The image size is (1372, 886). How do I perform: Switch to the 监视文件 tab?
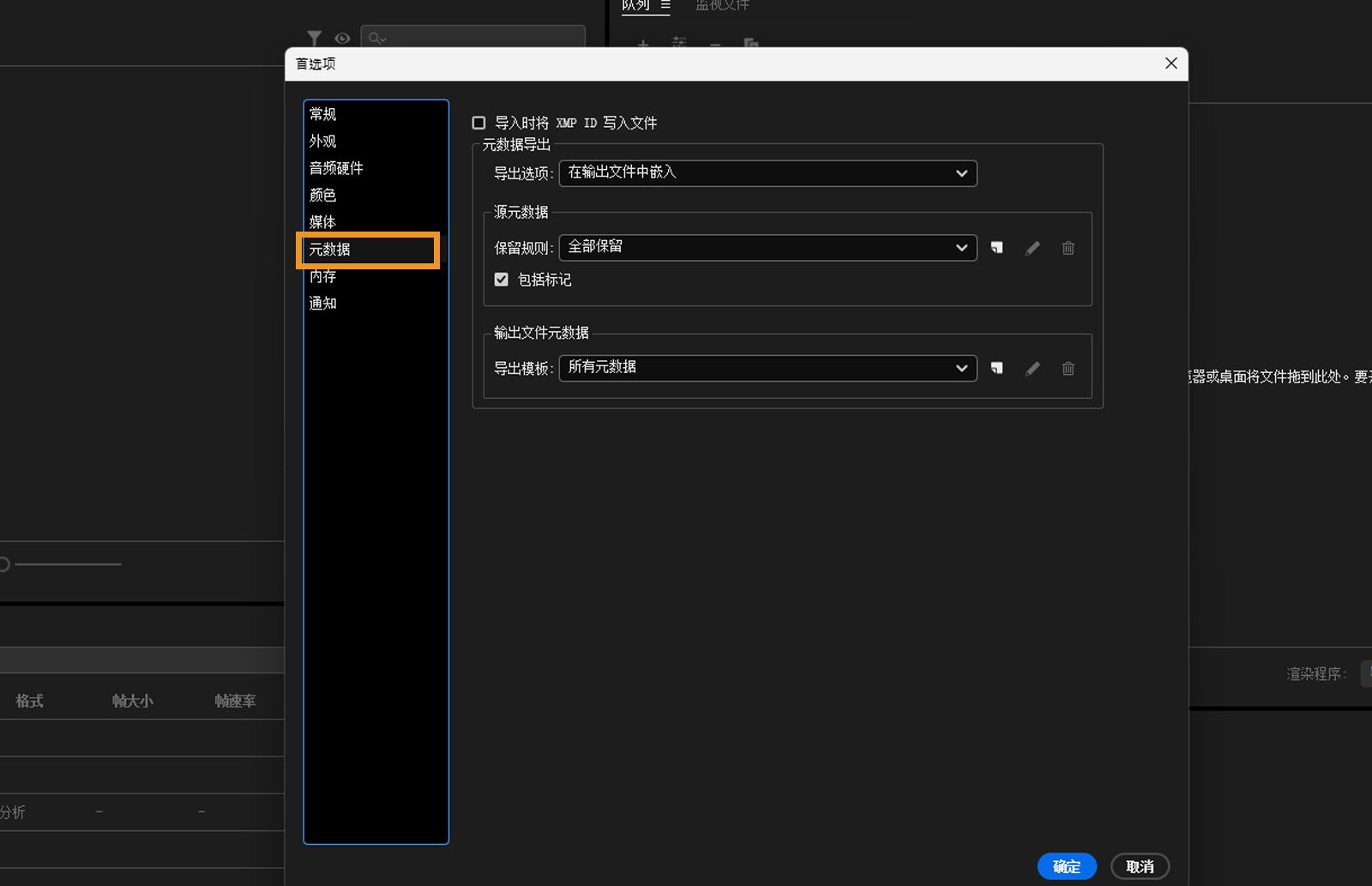pos(723,6)
